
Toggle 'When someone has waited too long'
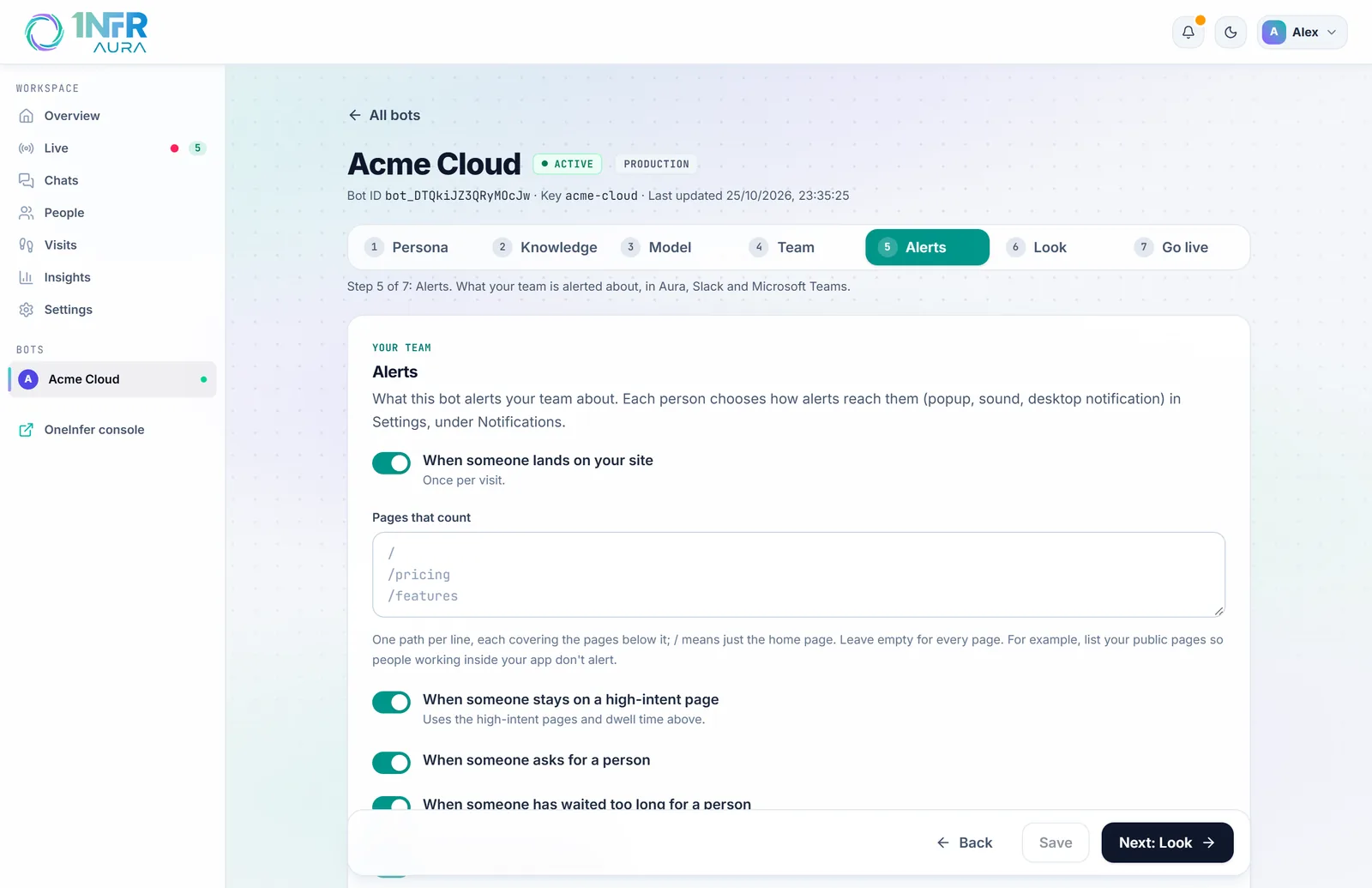tap(391, 805)
